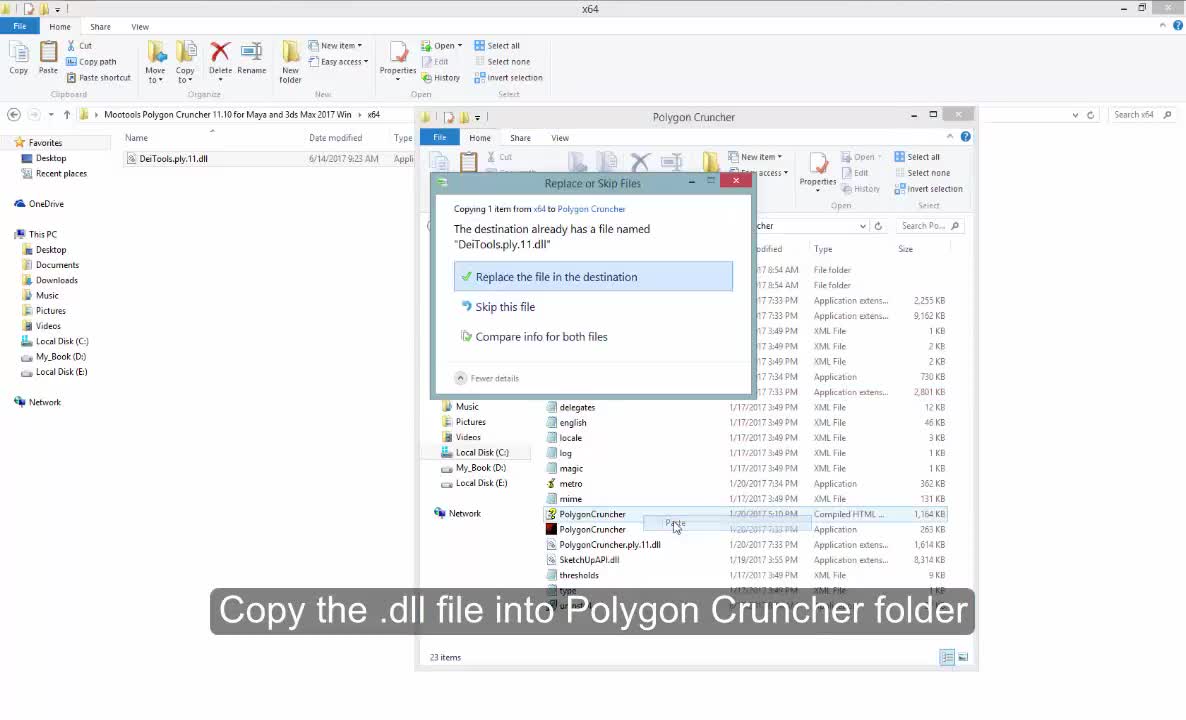Open New item dropdown in x64 ribbon

pyautogui.click(x=335, y=45)
